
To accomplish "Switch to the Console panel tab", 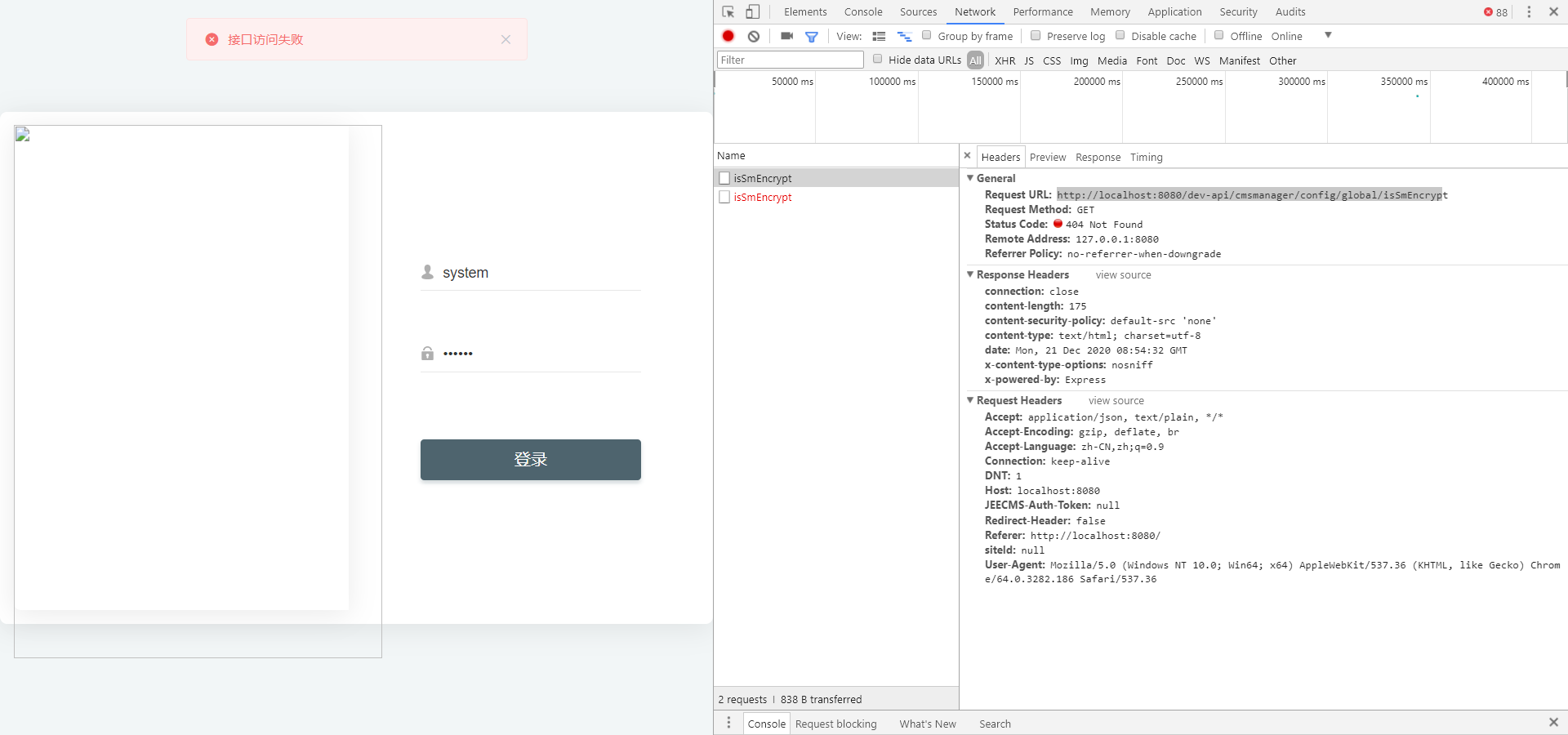I will pyautogui.click(x=862, y=11).
